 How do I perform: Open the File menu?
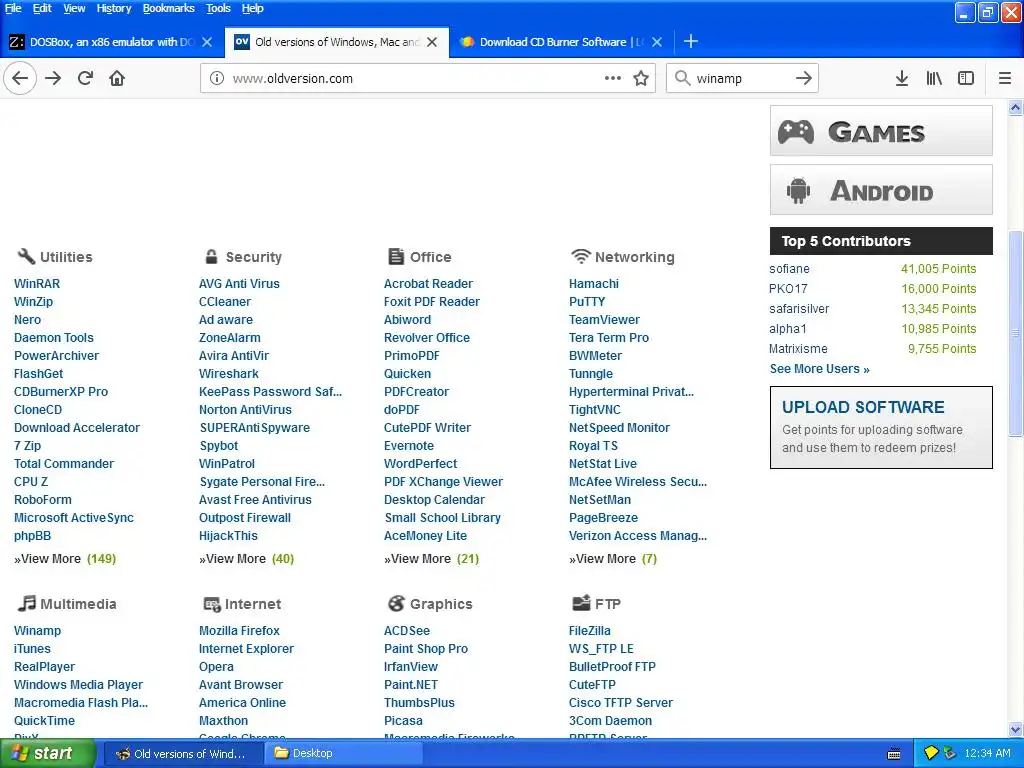click(x=13, y=8)
